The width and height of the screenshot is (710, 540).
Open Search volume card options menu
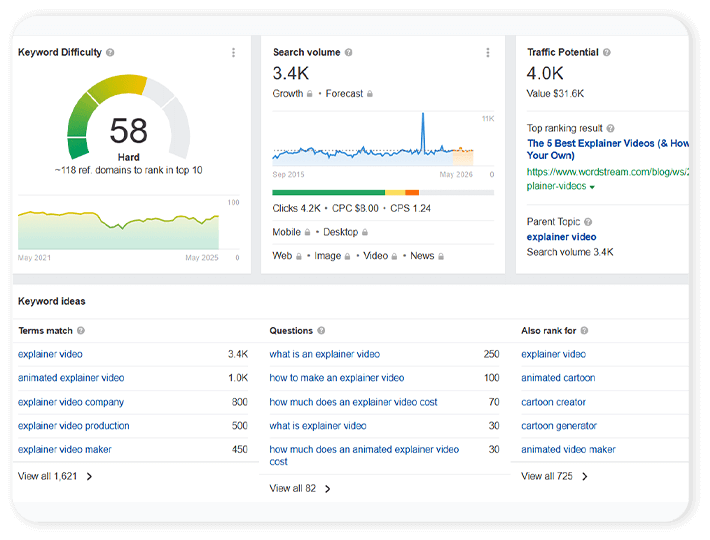pos(488,53)
